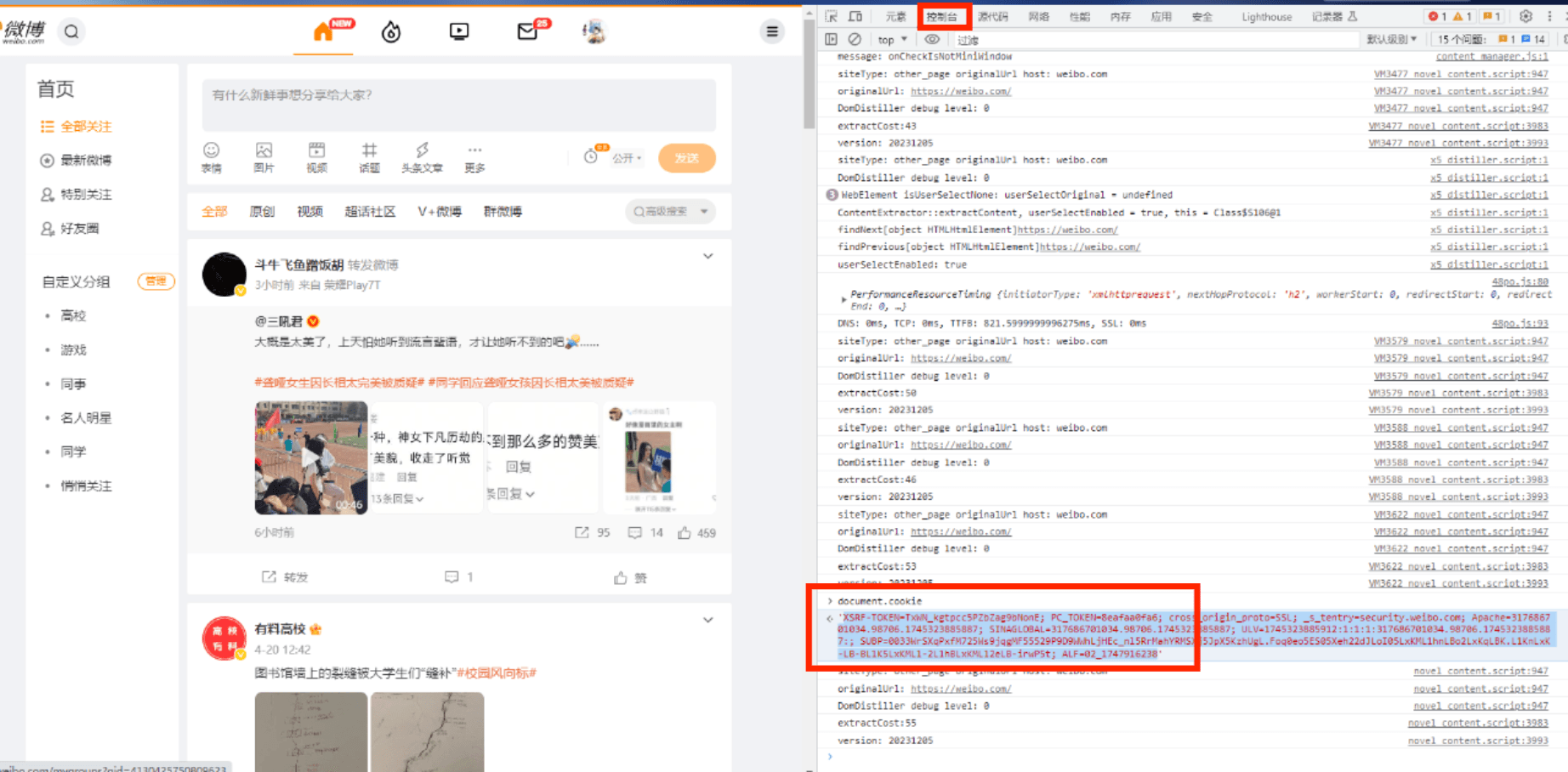The height and width of the screenshot is (772, 1568).
Task: Switch to the 应用 Application tab
Action: point(1161,16)
